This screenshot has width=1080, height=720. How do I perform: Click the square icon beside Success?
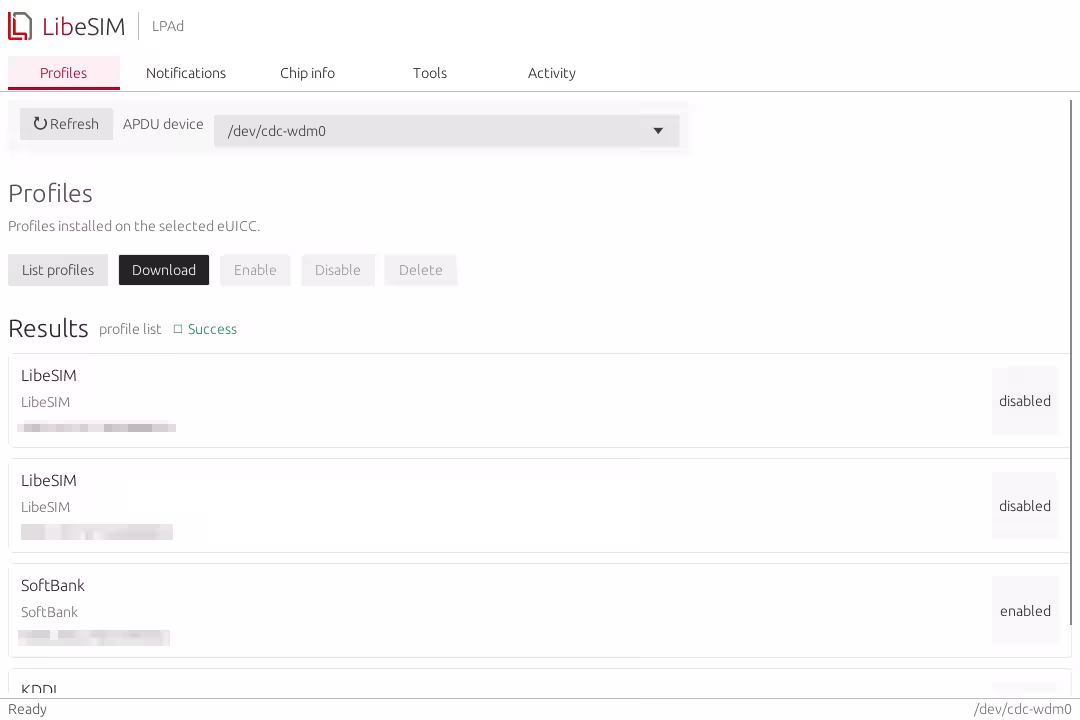pos(178,329)
